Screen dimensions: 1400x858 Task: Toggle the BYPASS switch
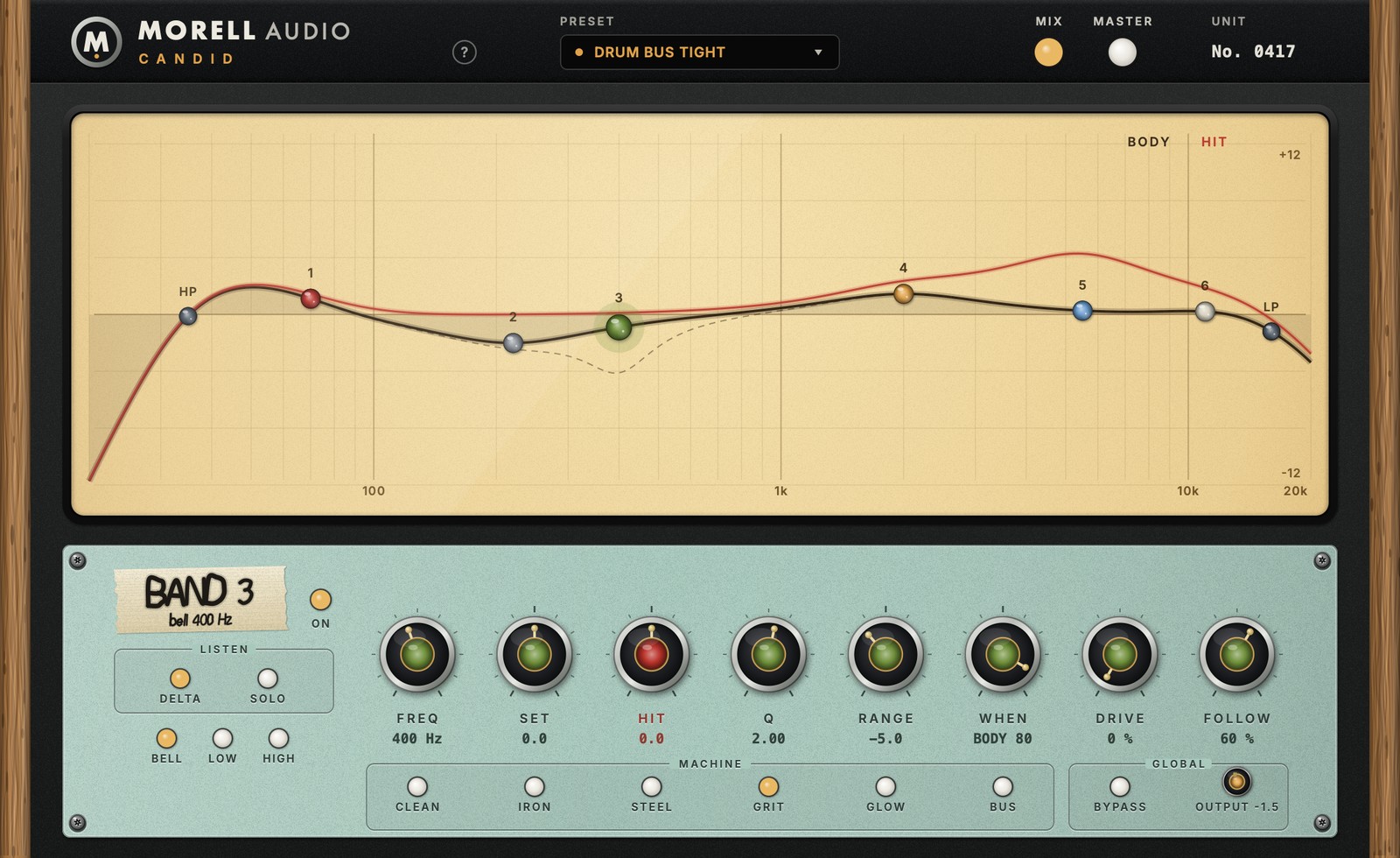tap(1120, 786)
